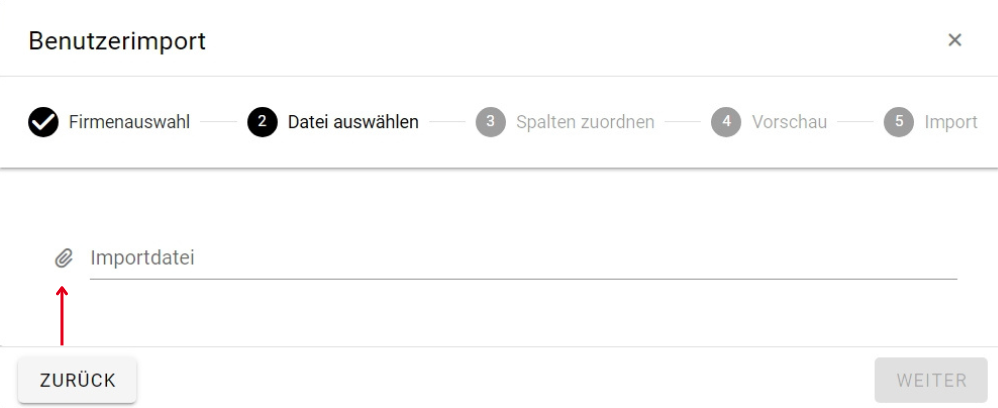Screen dimensions: 998x408
Task: Click the paperclip attachment icon
Action: click(63, 259)
